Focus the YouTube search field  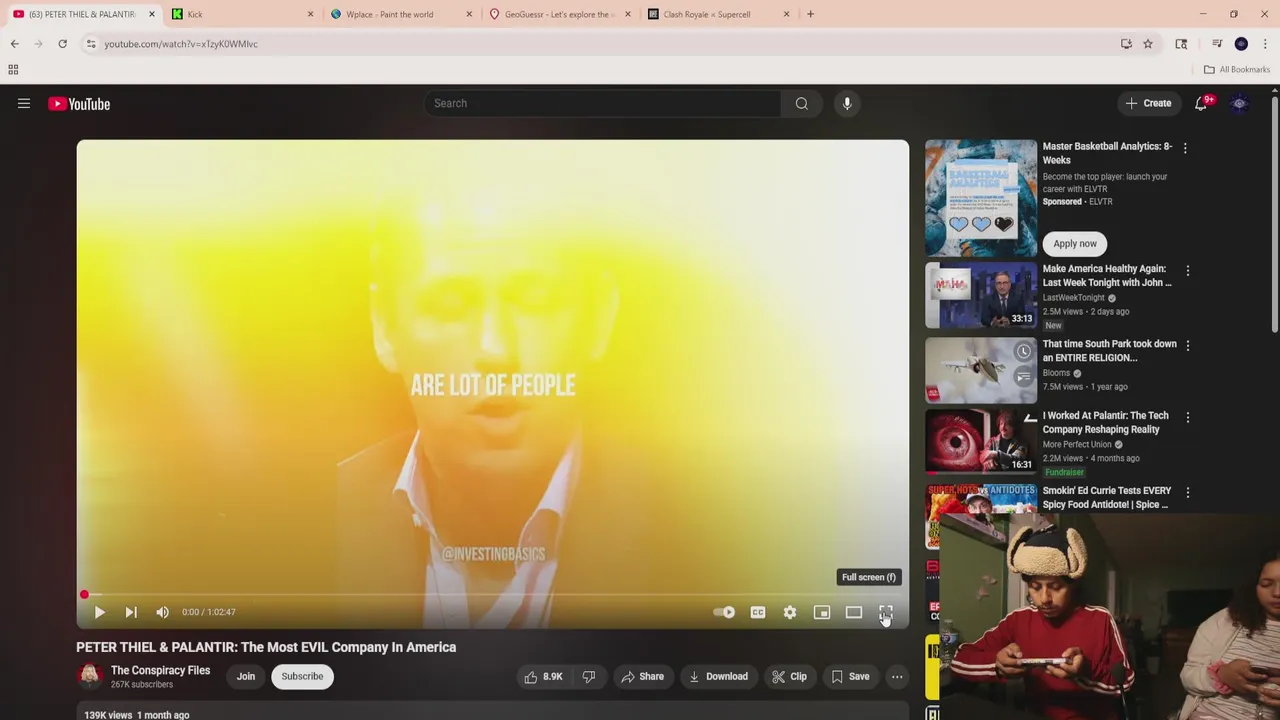pos(603,103)
